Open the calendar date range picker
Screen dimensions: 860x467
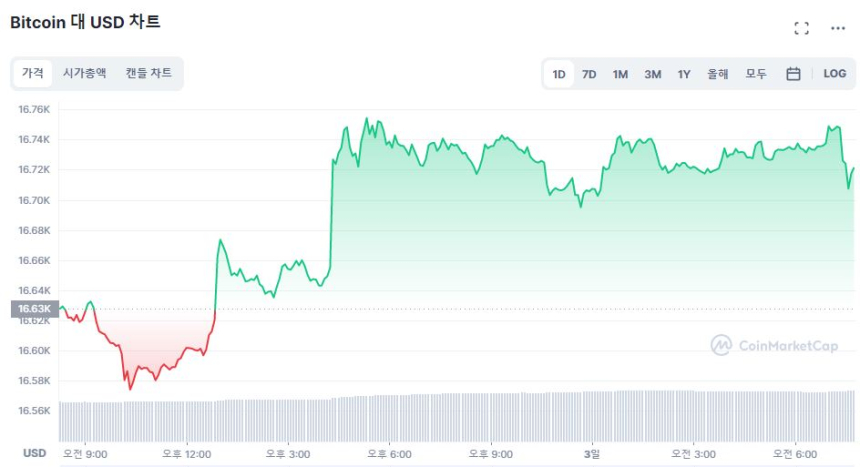(793, 74)
